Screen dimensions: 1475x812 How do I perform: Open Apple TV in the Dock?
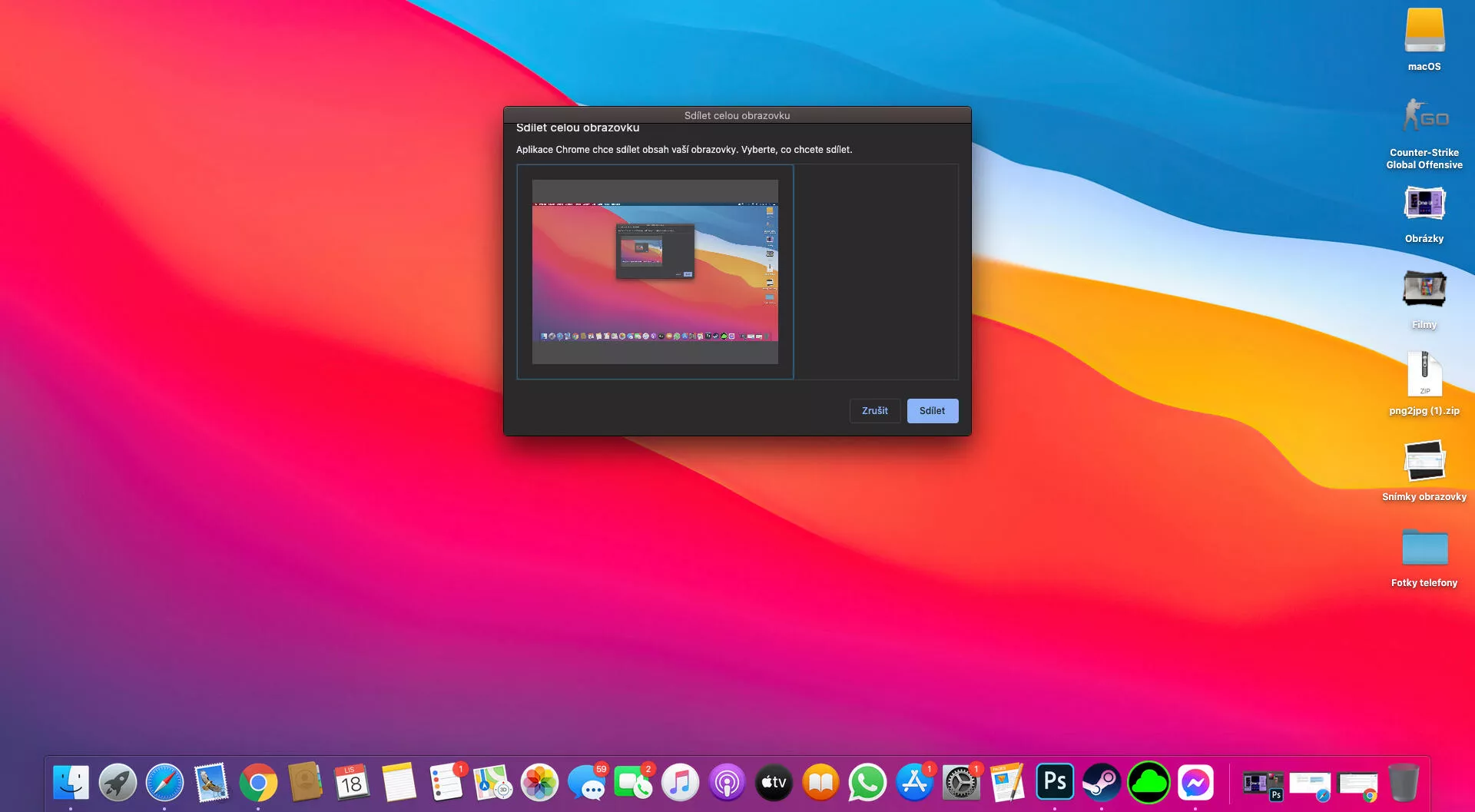click(x=774, y=783)
